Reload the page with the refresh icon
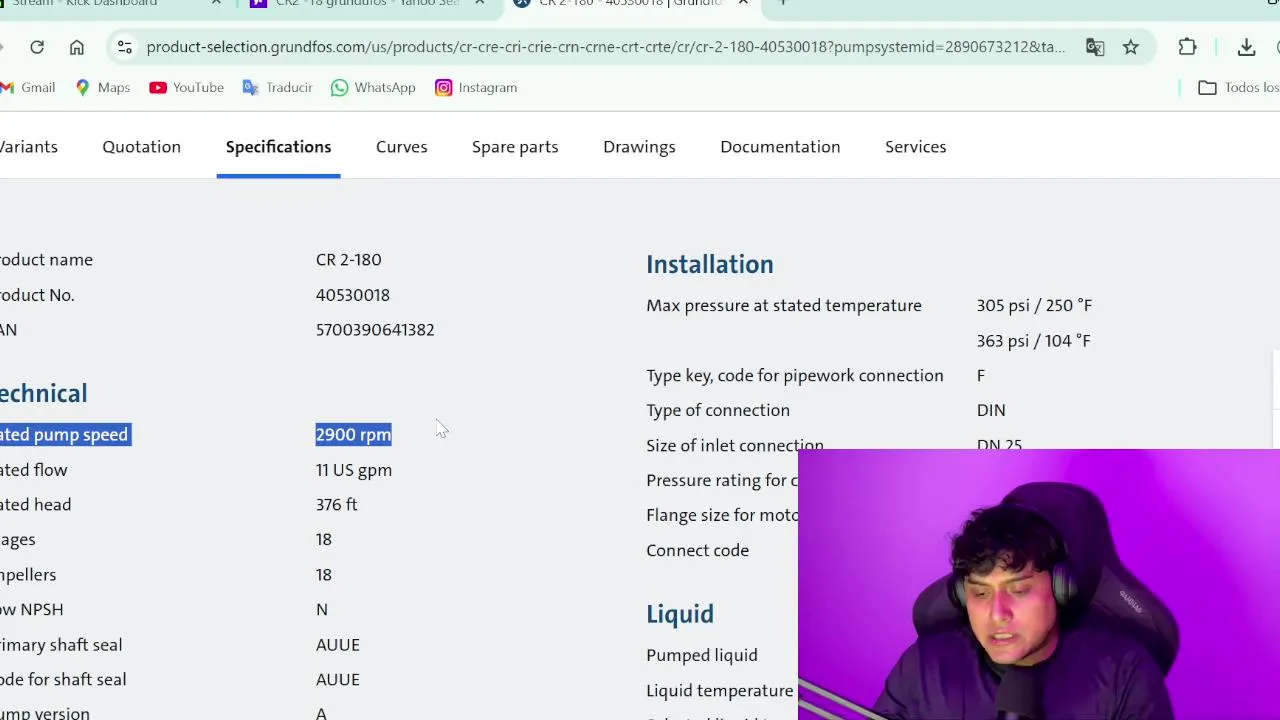Viewport: 1280px width, 720px height. coord(37,47)
